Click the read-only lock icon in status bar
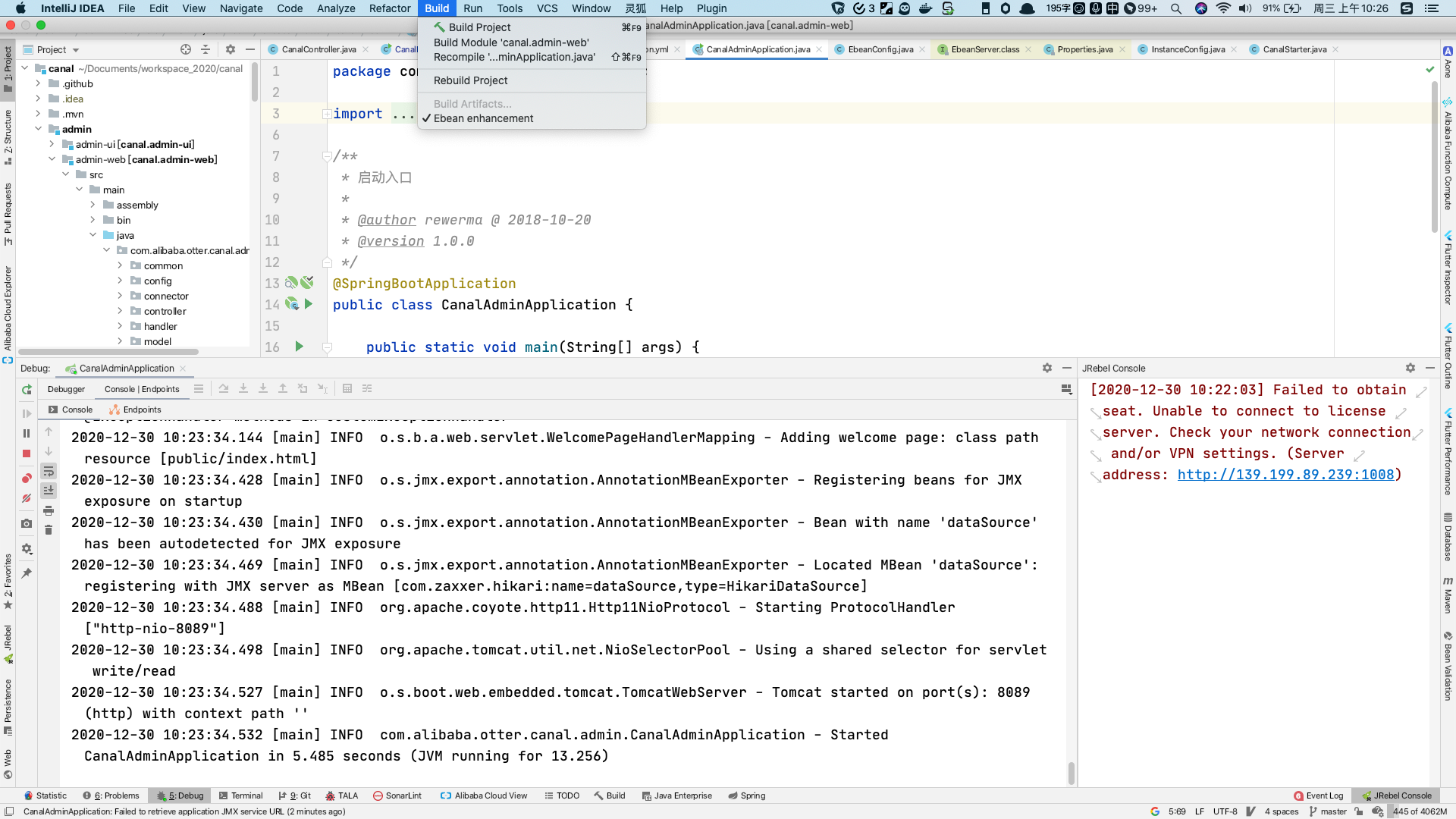The width and height of the screenshot is (1456, 819). [1359, 811]
